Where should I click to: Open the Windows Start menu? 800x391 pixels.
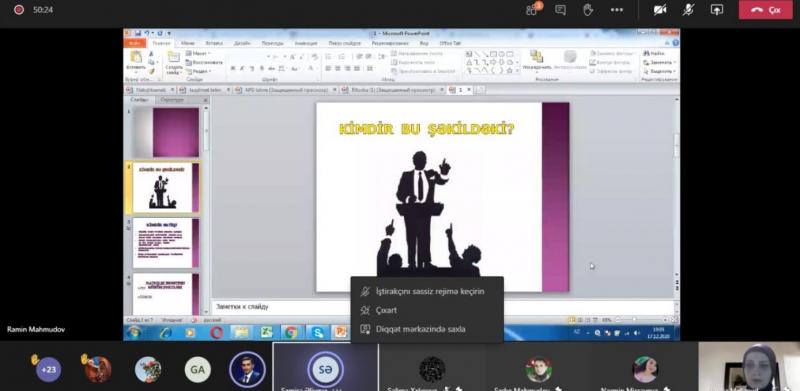pos(134,333)
